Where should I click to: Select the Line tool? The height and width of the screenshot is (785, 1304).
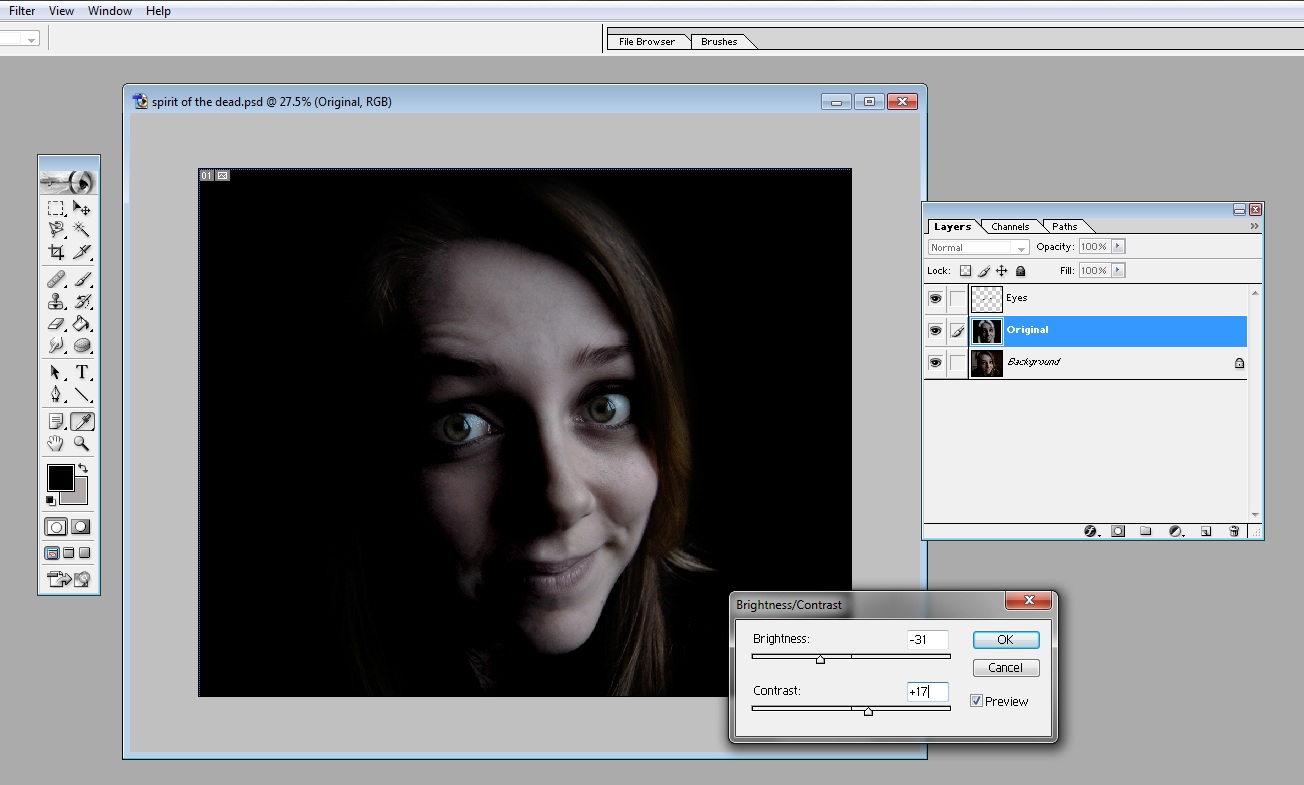(82, 394)
